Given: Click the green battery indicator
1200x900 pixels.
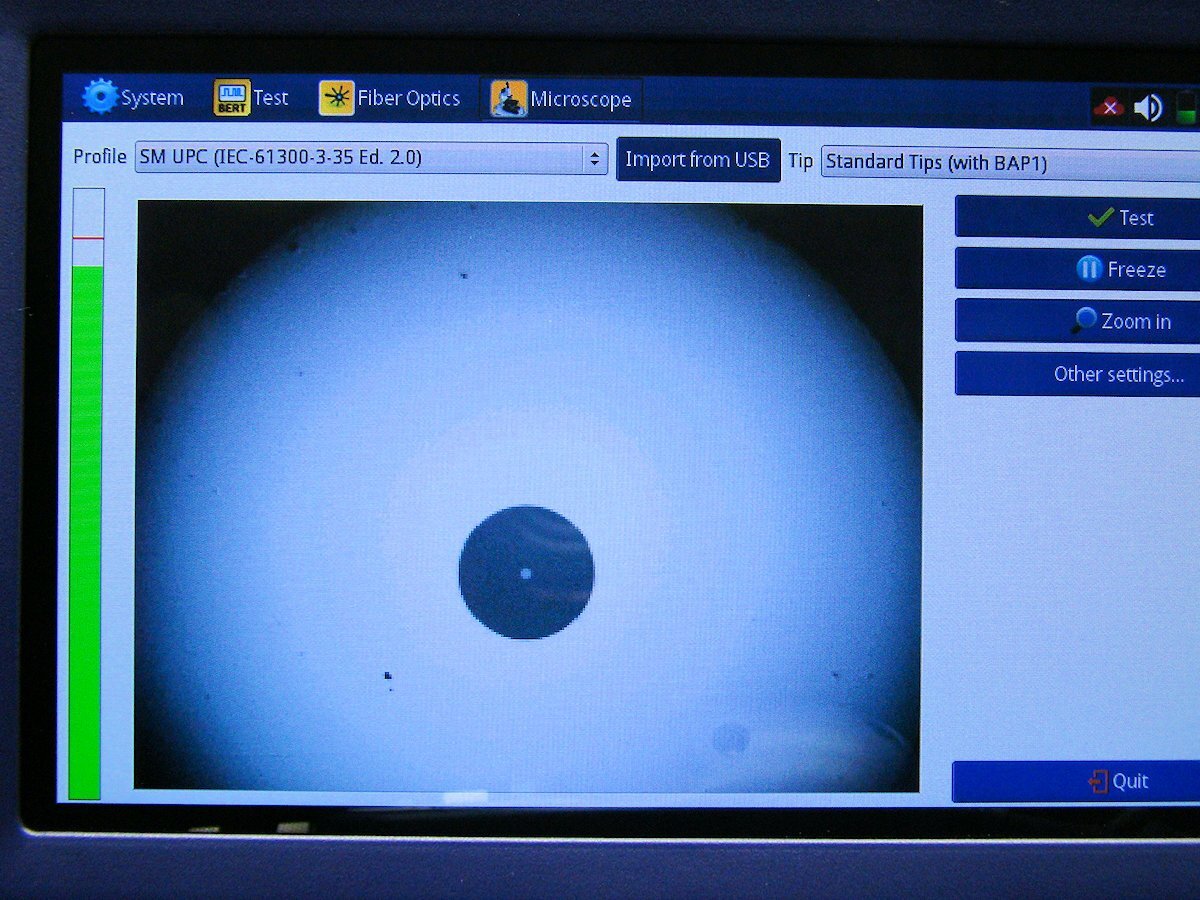Looking at the screenshot, I should [x=1186, y=108].
